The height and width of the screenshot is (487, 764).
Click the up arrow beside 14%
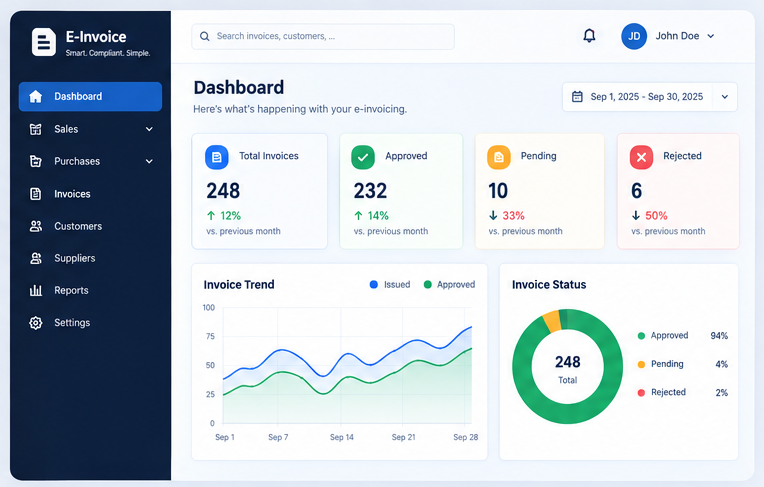pos(359,215)
